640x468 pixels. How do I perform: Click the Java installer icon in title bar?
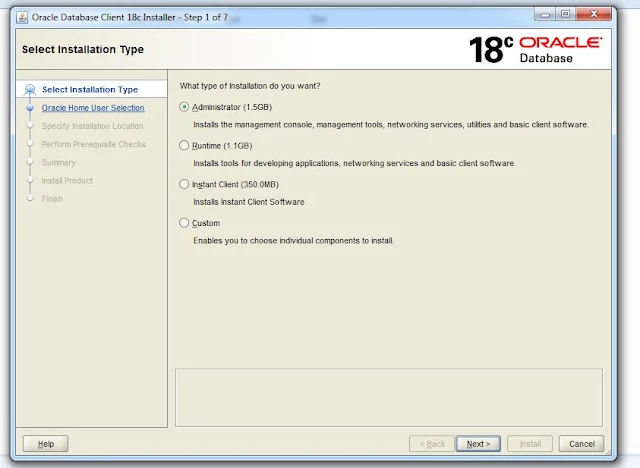tap(22, 18)
